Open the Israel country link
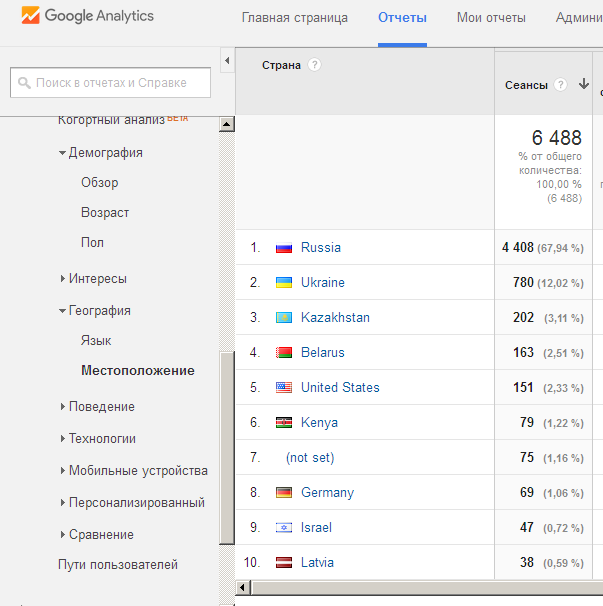The height and width of the screenshot is (606, 603). [316, 528]
